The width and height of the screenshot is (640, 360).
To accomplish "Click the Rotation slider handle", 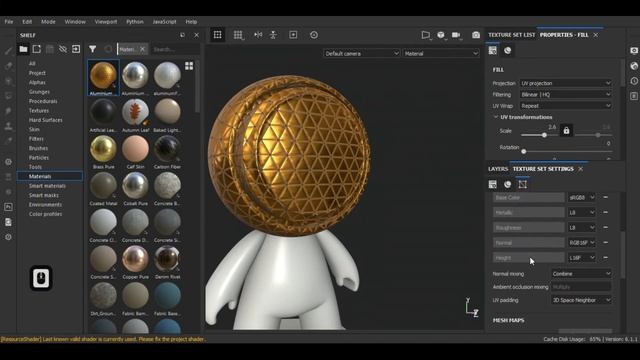I will coord(524,151).
